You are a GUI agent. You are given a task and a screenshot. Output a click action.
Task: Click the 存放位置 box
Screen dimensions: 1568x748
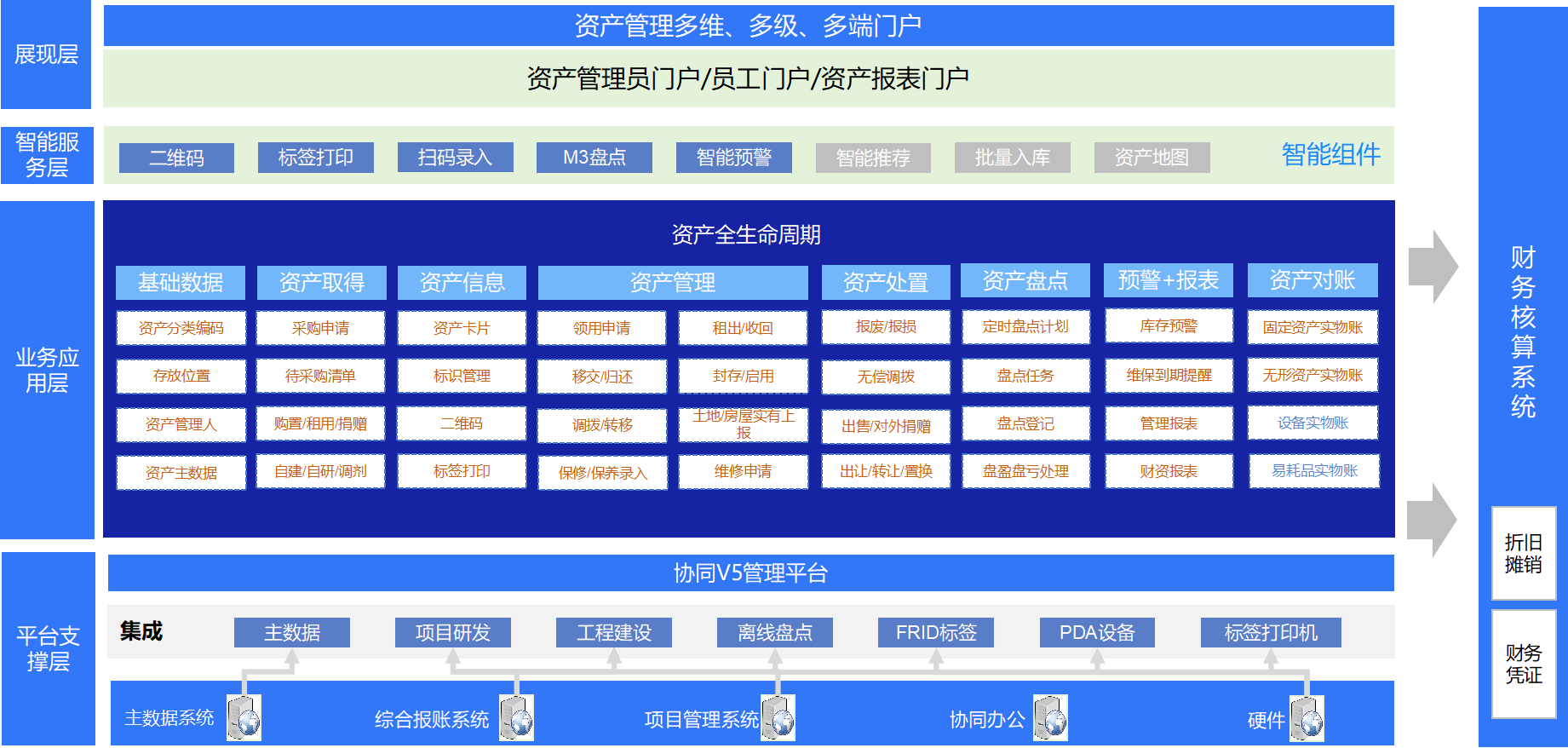point(181,376)
